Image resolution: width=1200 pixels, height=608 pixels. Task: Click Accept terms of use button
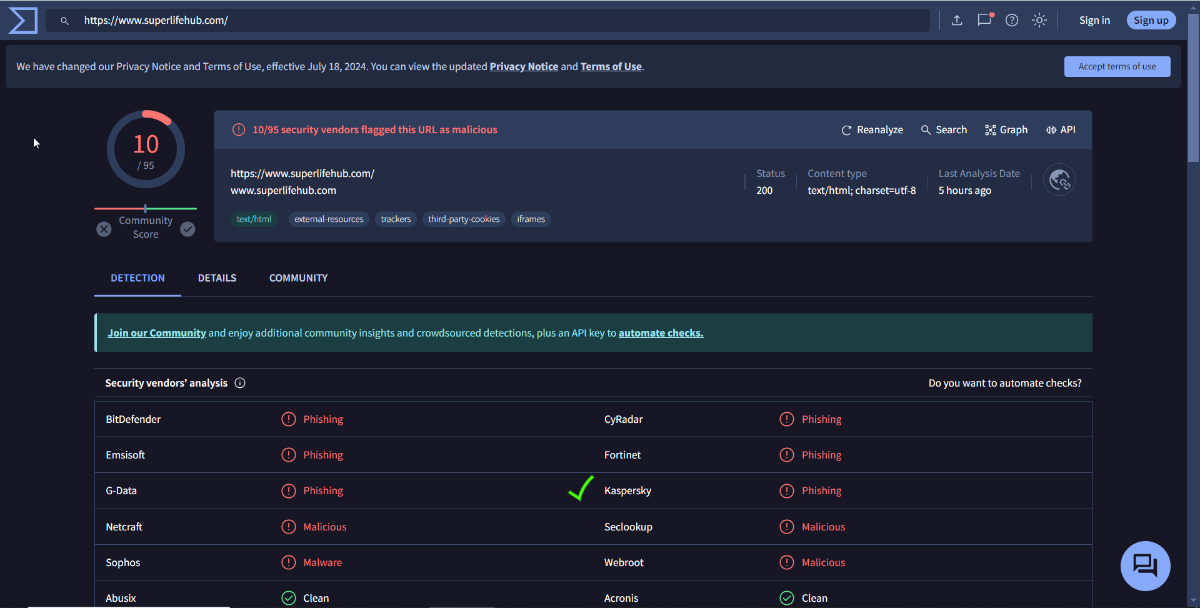1117,67
